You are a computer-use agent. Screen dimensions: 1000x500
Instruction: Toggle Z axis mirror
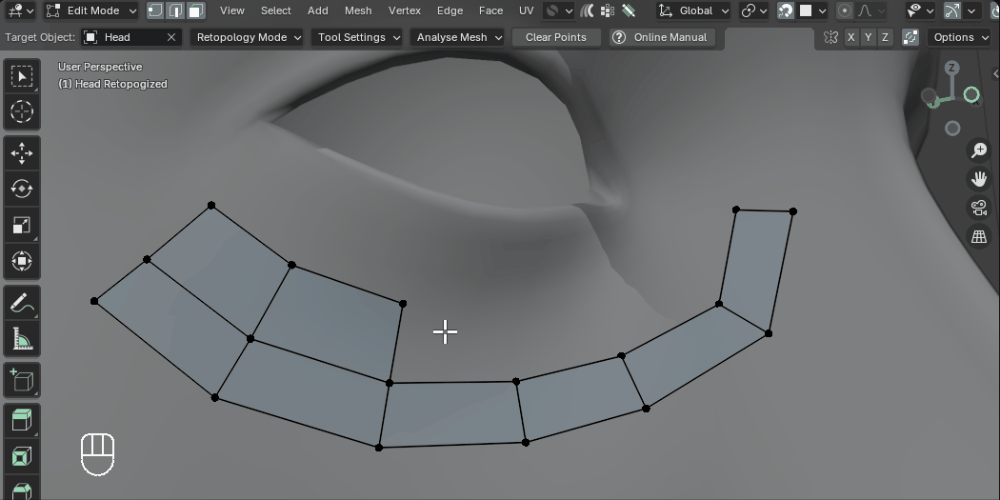(885, 37)
